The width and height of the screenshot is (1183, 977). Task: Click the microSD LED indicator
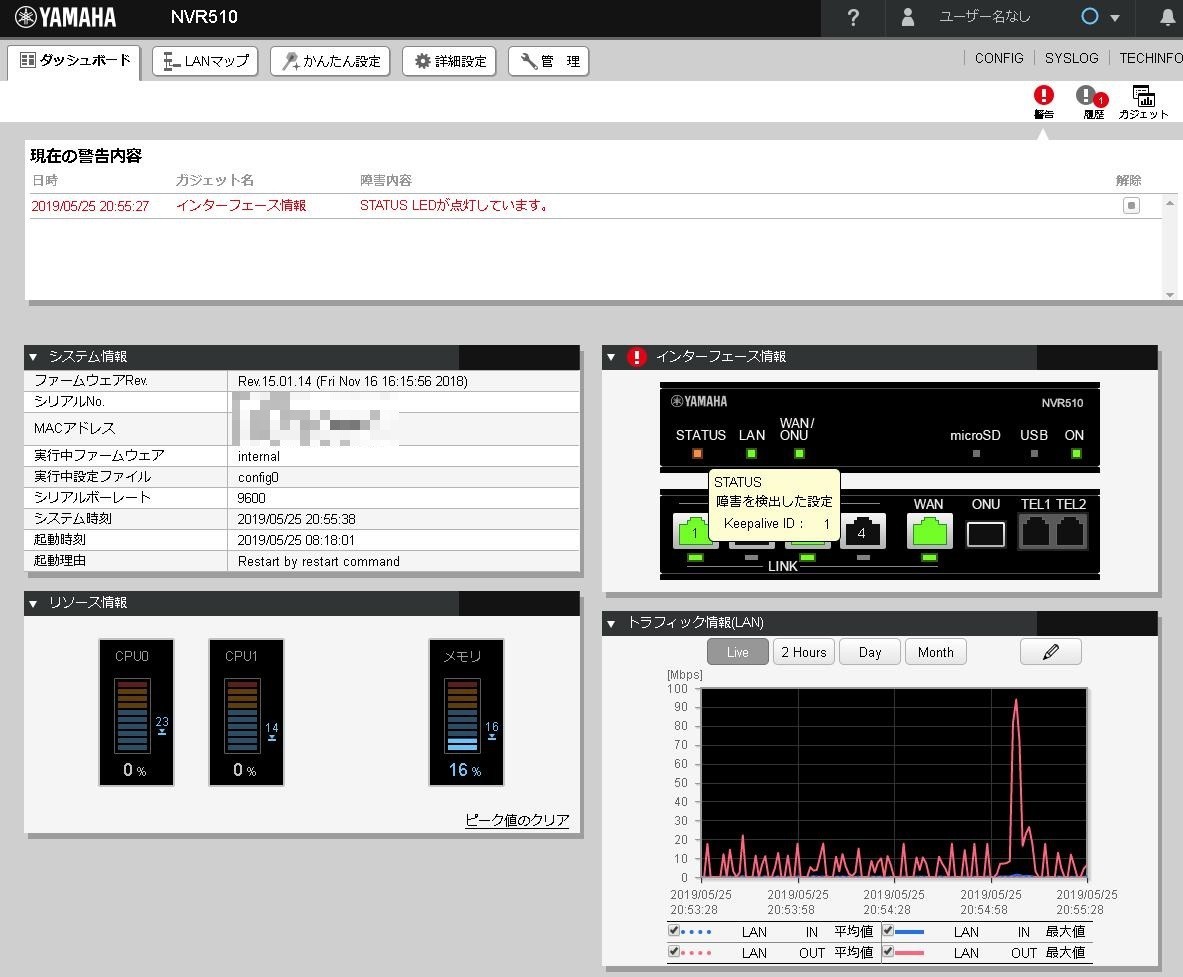(x=976, y=453)
